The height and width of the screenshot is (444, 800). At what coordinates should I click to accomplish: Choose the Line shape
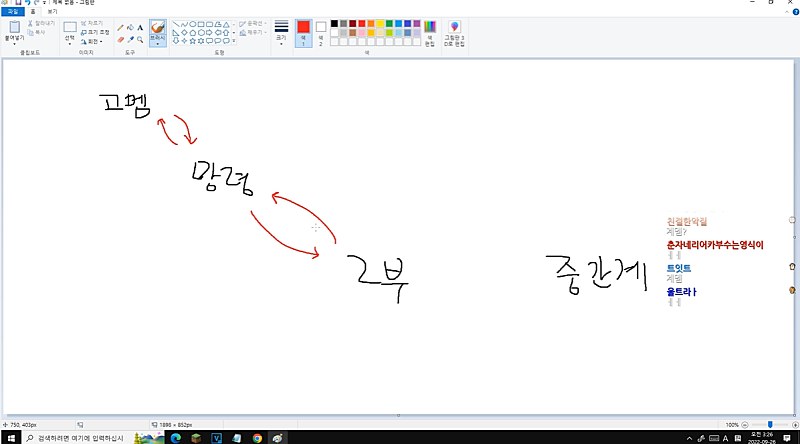pyautogui.click(x=176, y=24)
